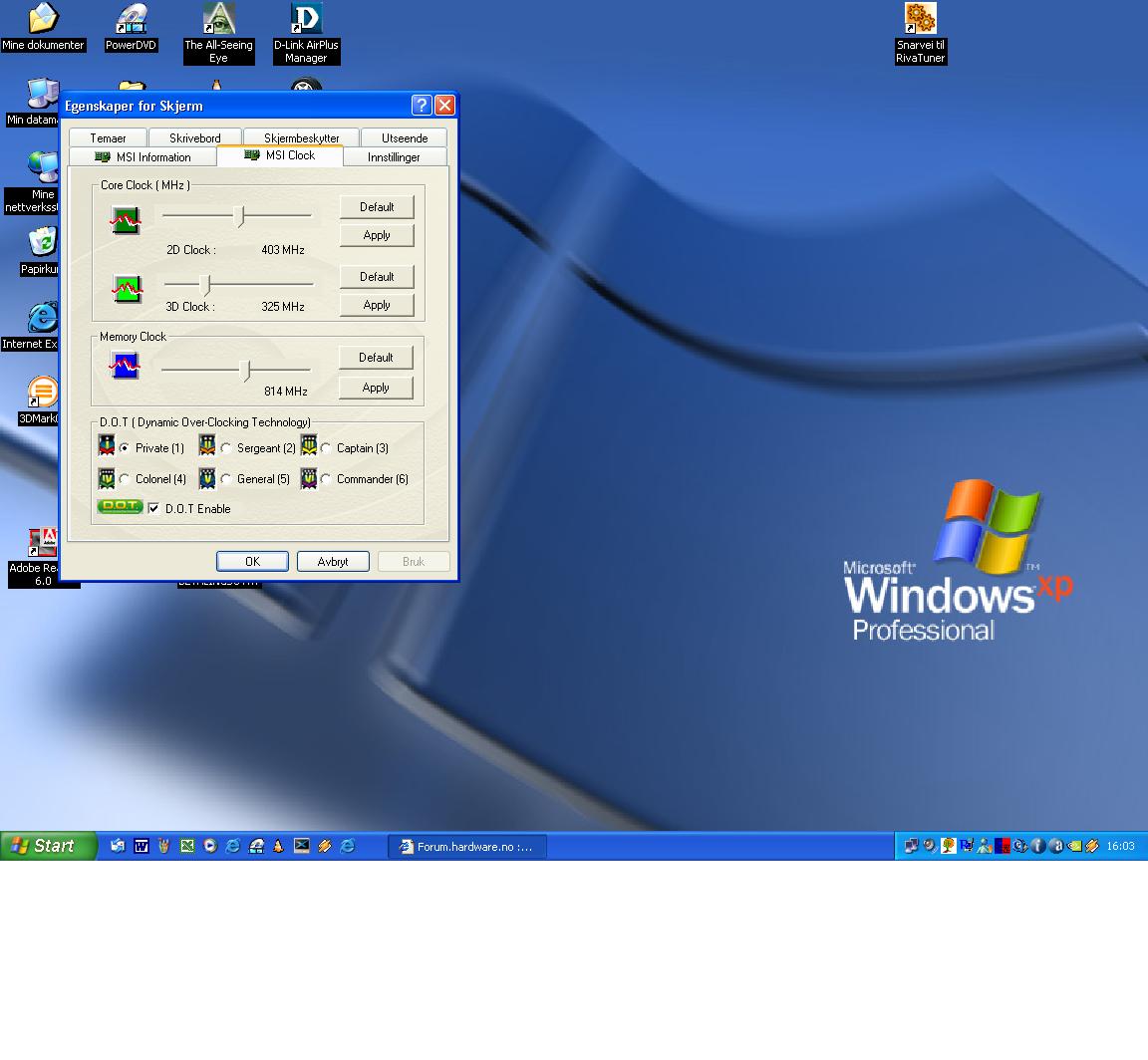
Task: Open the Mine dokumenter desktop folder
Action: click(x=43, y=27)
